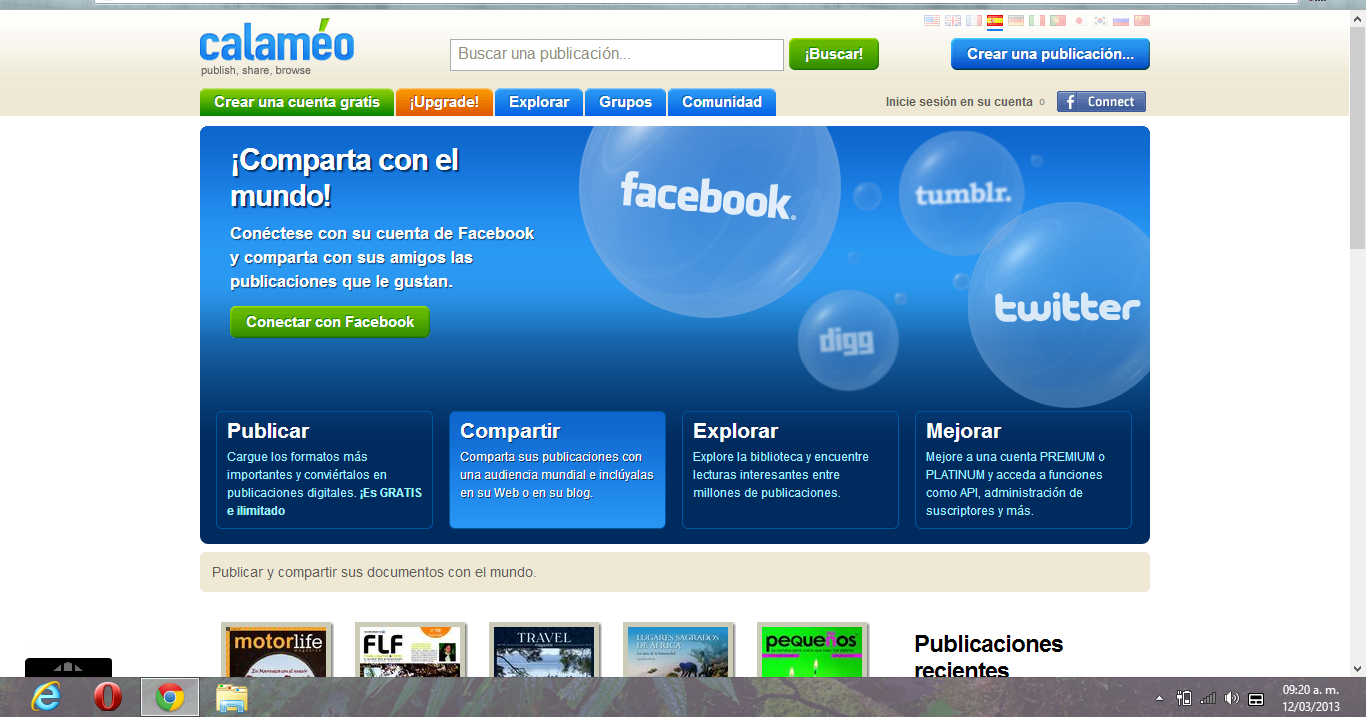
Task: Switch language with the US flag icon
Action: click(x=932, y=19)
